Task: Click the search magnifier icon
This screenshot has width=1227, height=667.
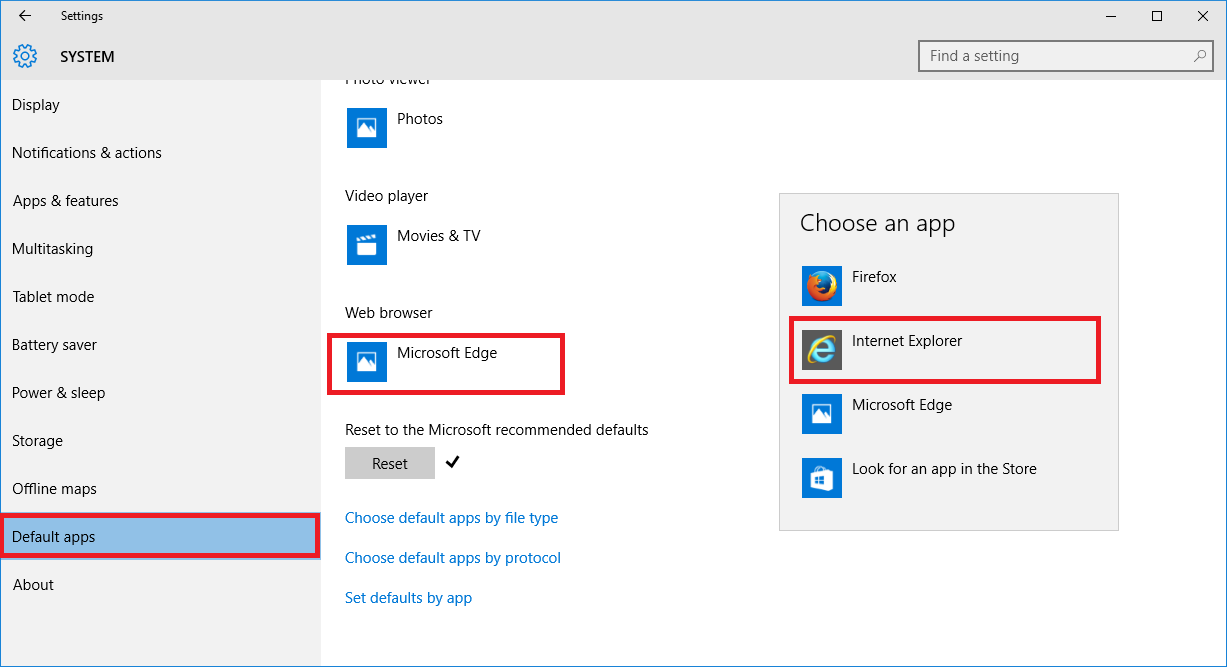Action: point(1199,56)
